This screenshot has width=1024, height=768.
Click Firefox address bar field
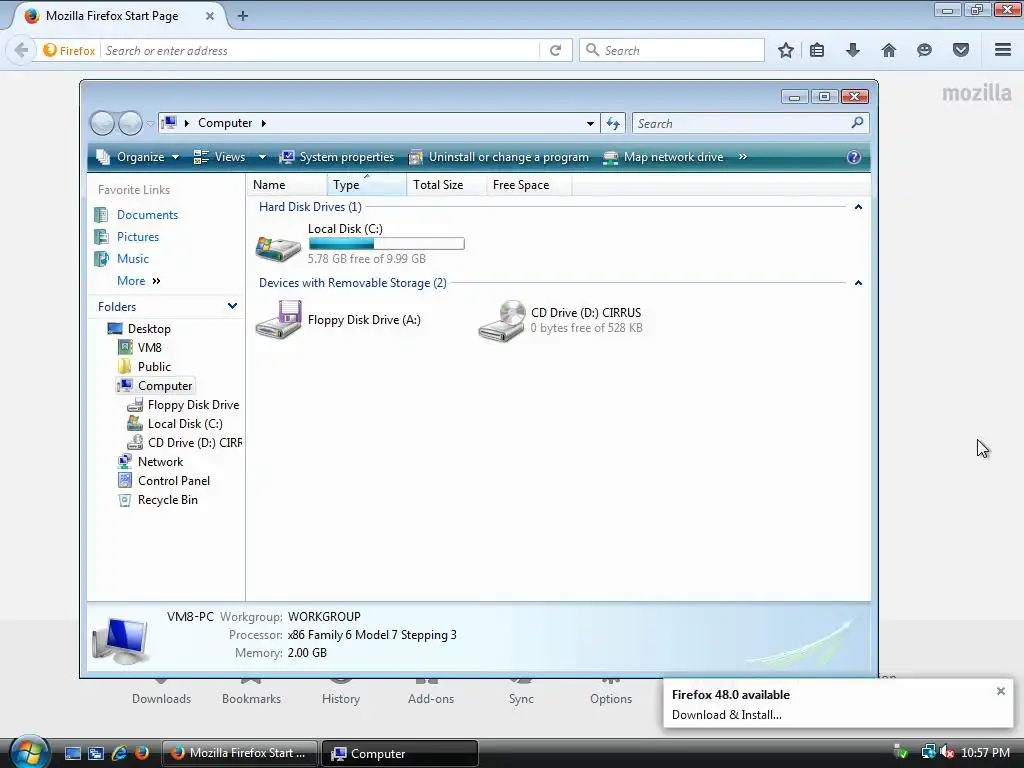(x=320, y=50)
